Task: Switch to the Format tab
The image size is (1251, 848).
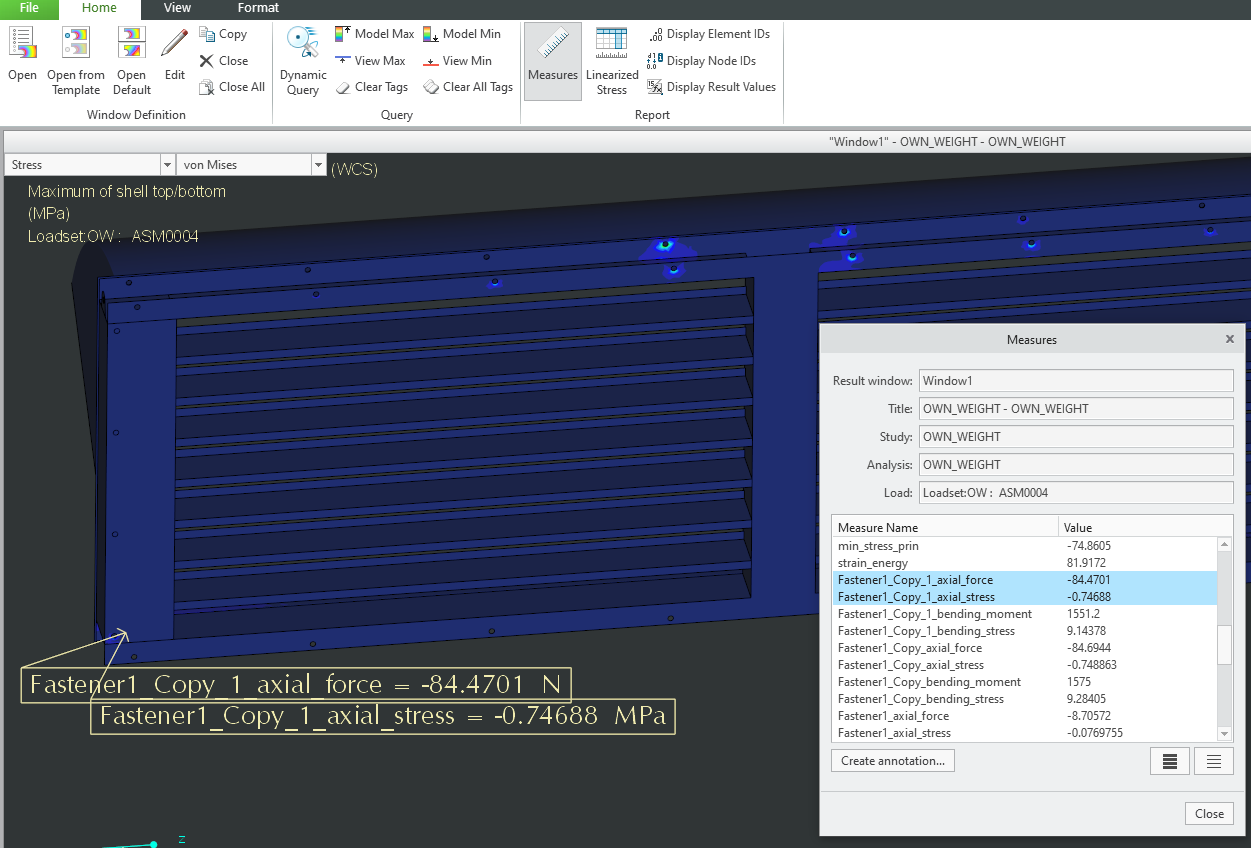Action: 258,8
